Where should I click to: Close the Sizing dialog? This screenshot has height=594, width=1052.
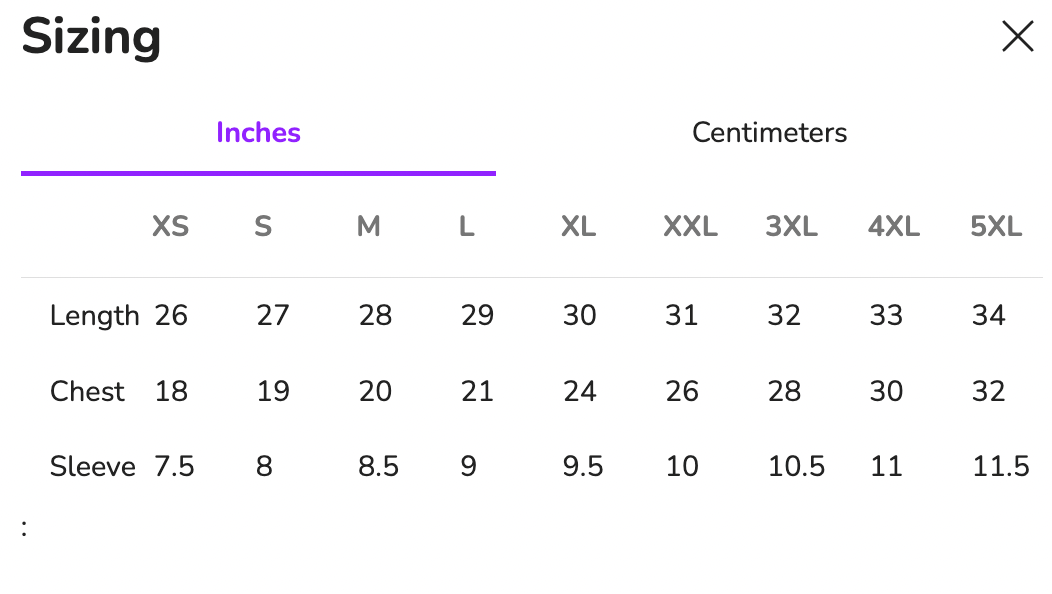pyautogui.click(x=1017, y=36)
